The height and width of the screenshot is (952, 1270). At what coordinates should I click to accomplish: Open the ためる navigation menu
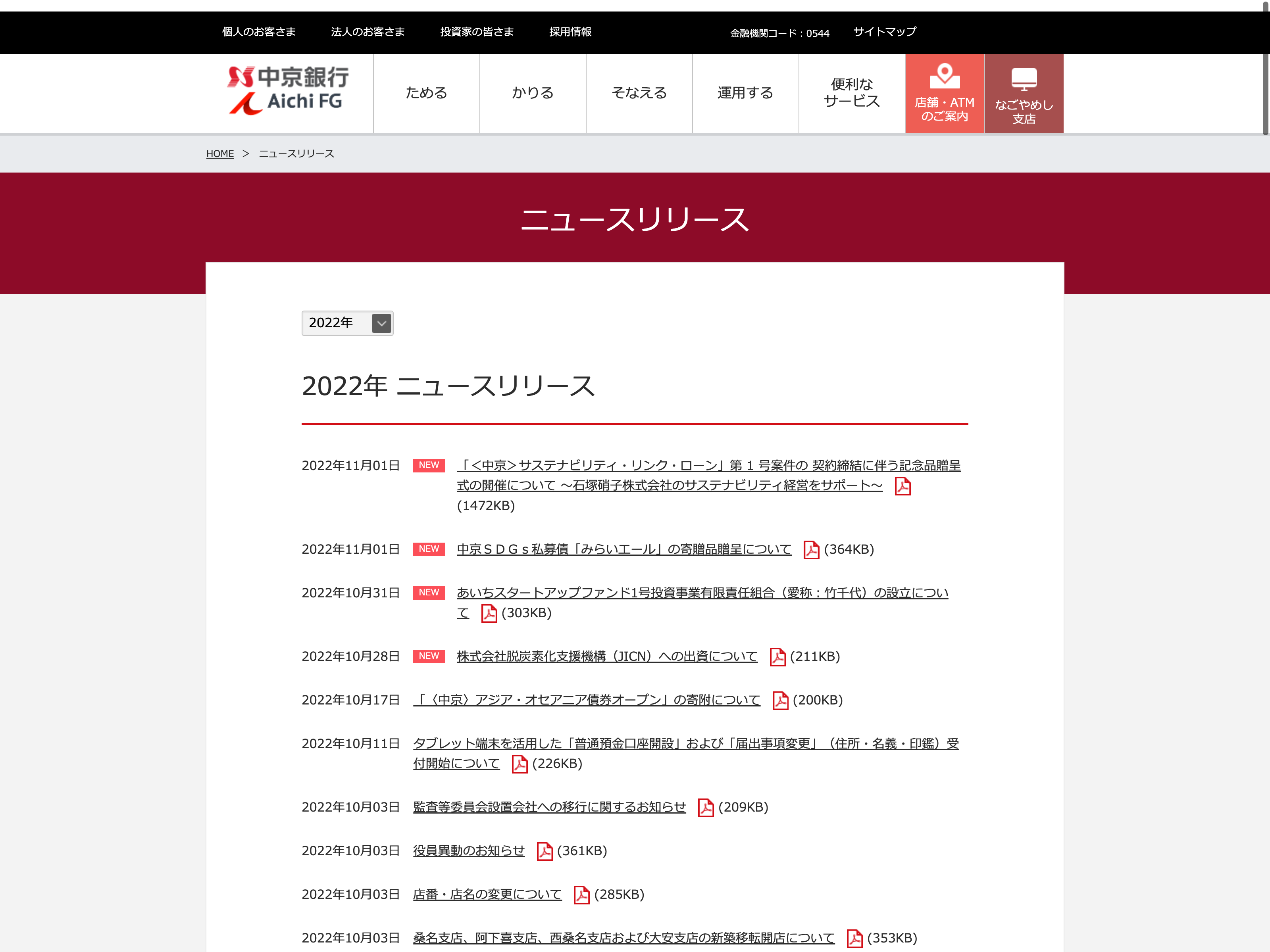[426, 93]
